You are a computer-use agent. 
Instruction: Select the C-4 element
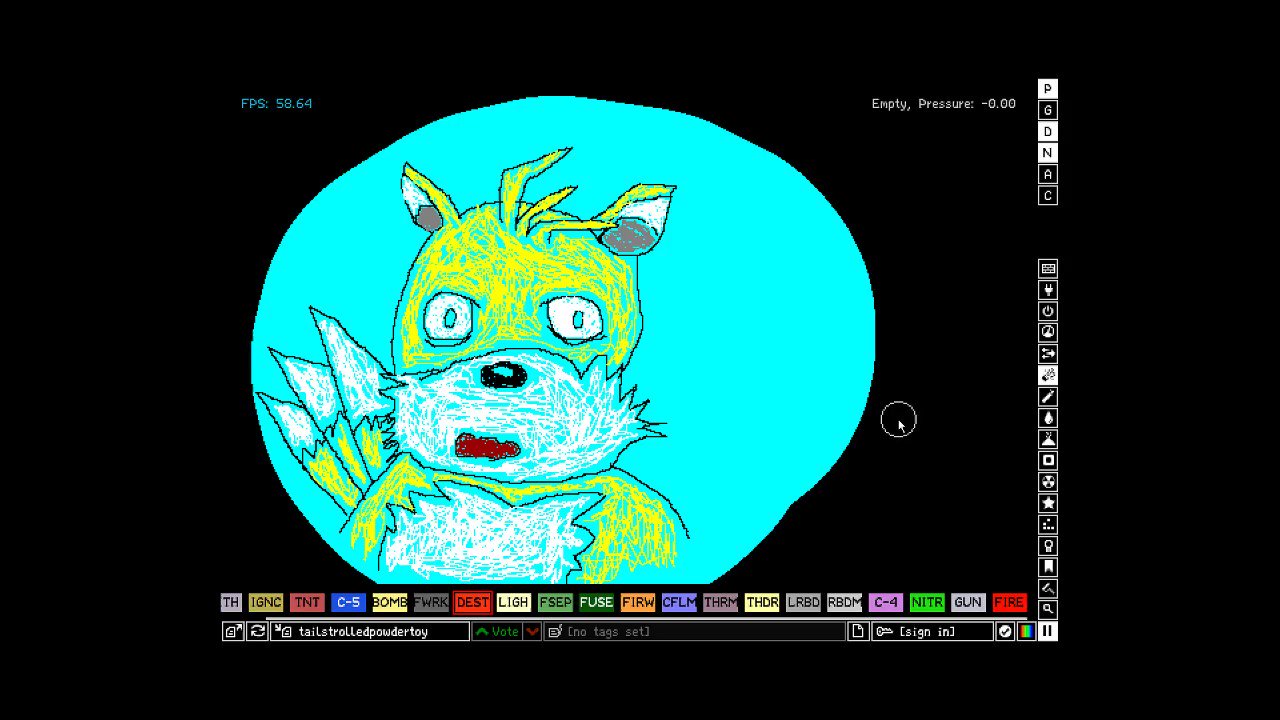point(886,602)
